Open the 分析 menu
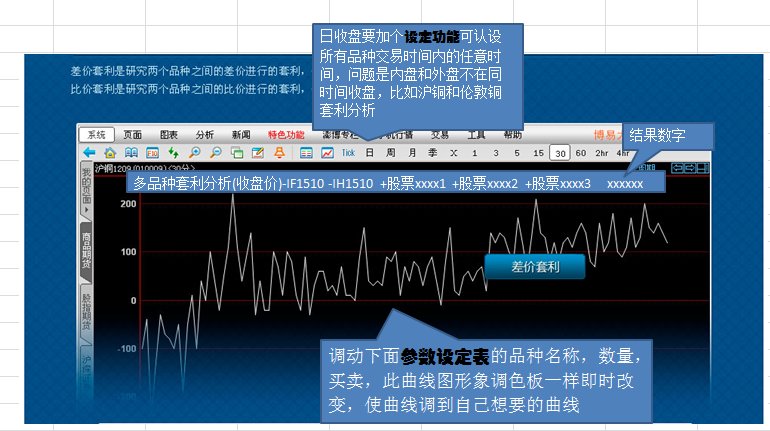This screenshot has height=431, width=770. coord(205,134)
